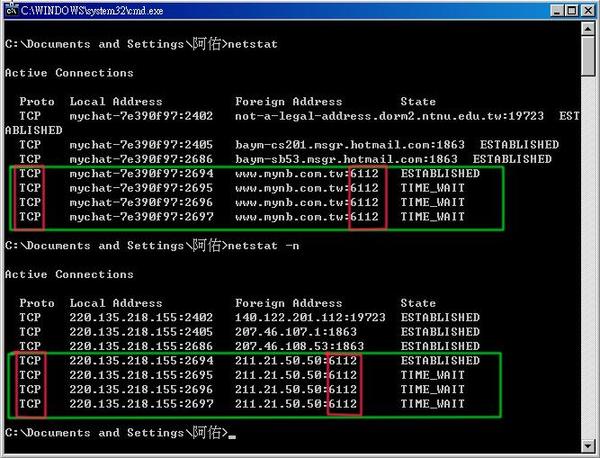The height and width of the screenshot is (458, 600).
Task: Click the scrollbar down arrow
Action: point(587,446)
